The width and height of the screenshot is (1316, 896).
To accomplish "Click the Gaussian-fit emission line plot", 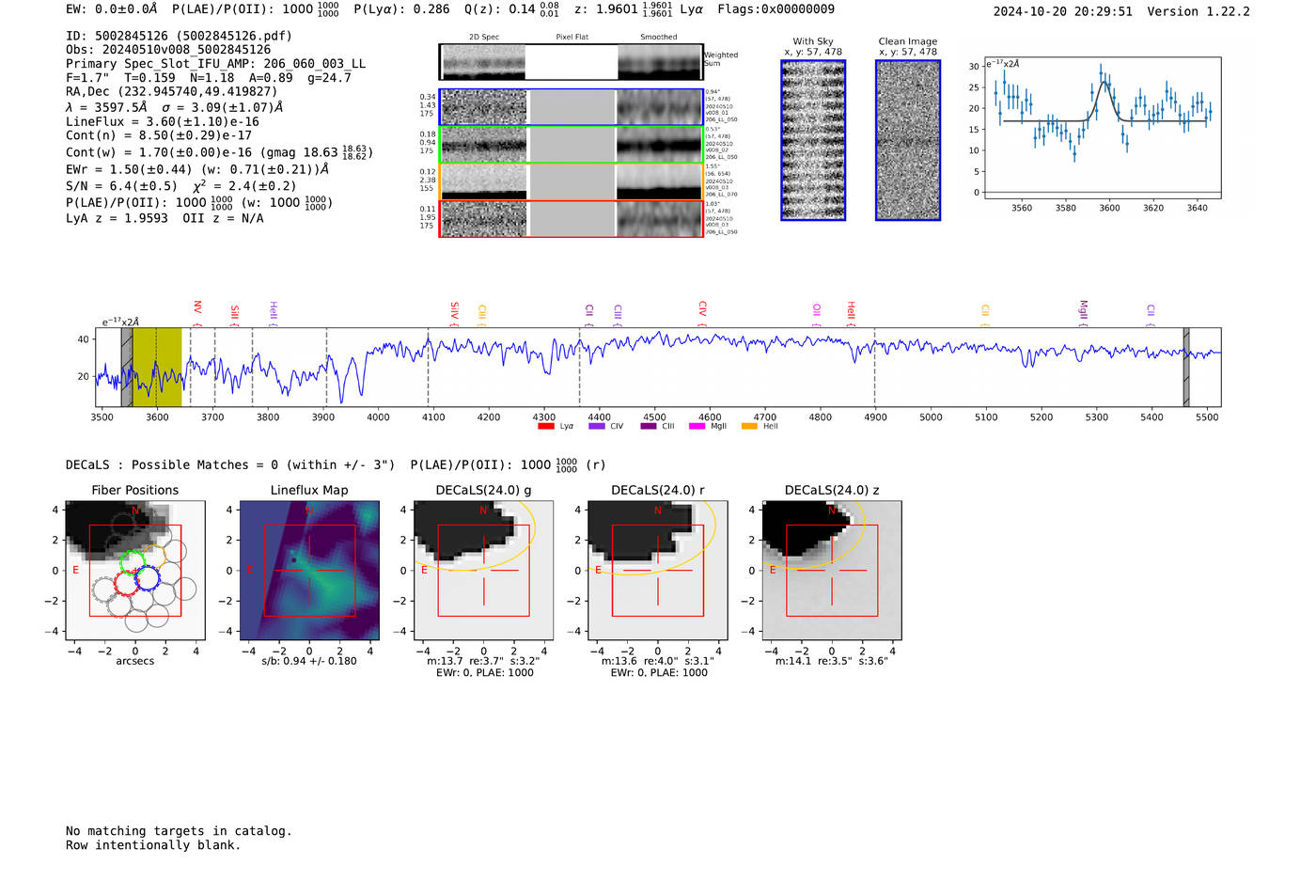I will click(1103, 129).
